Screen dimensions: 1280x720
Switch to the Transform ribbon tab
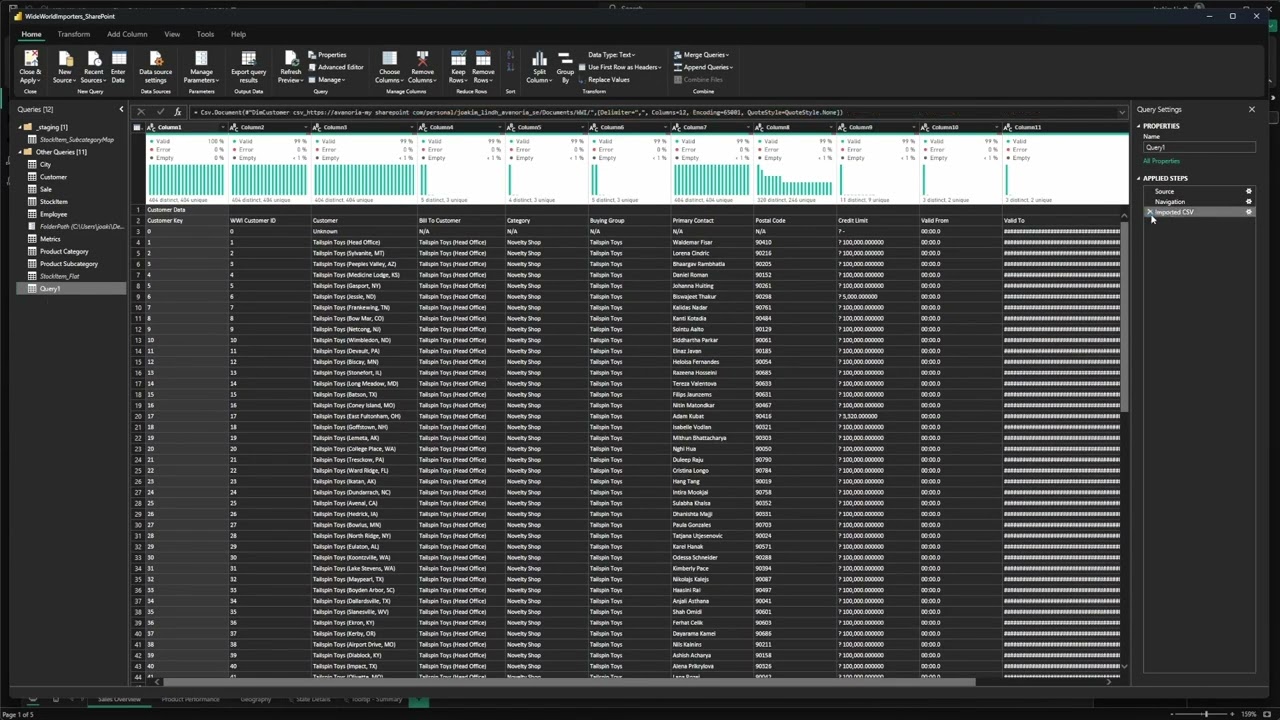point(73,34)
